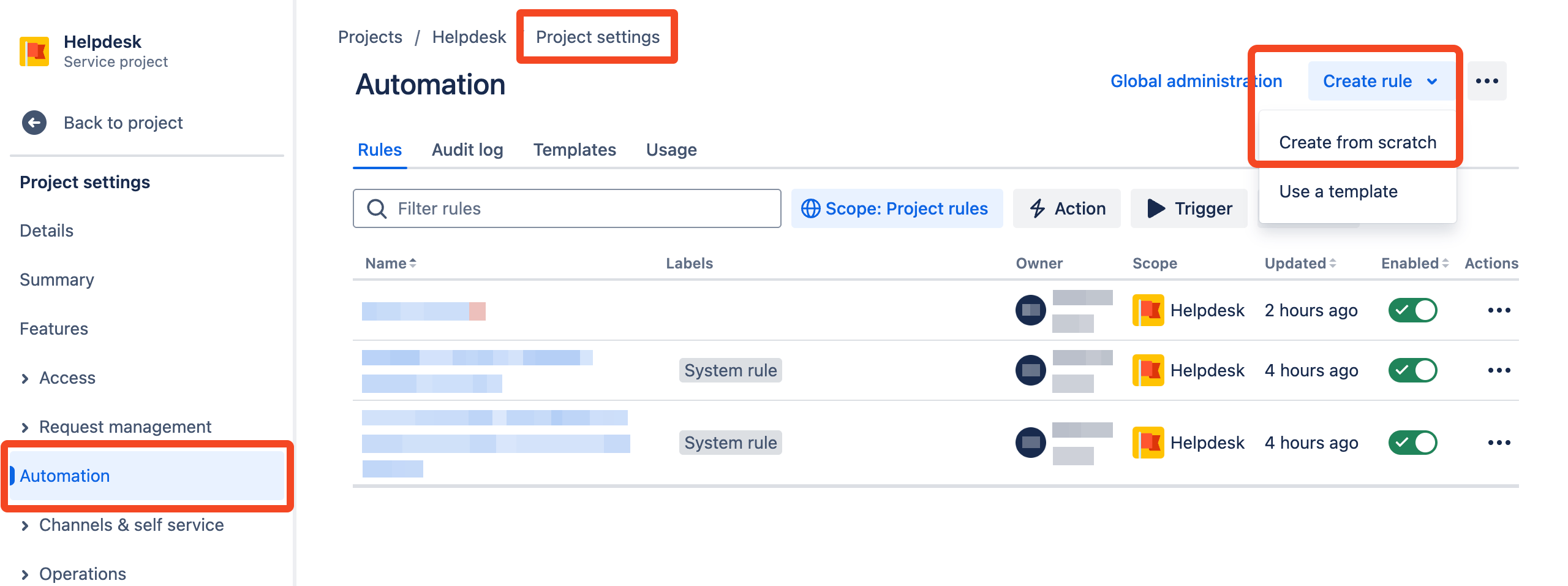
Task: Click the System rule label in last row
Action: click(x=730, y=443)
